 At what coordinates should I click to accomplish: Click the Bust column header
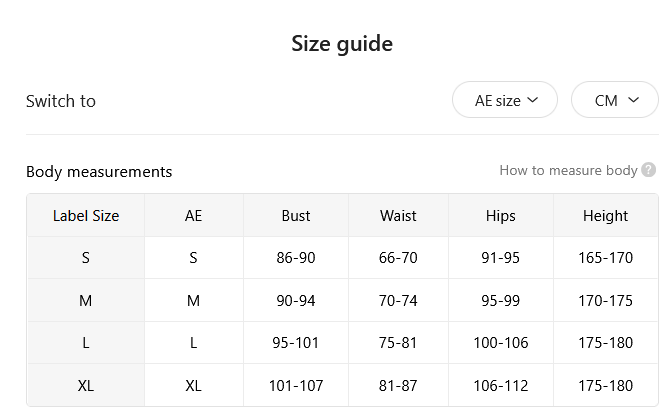[296, 216]
